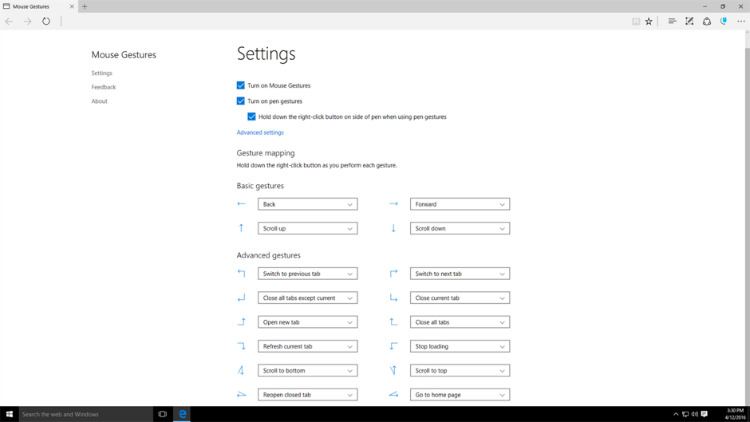750x422 pixels.
Task: Click the taskbar clock
Action: (x=735, y=414)
